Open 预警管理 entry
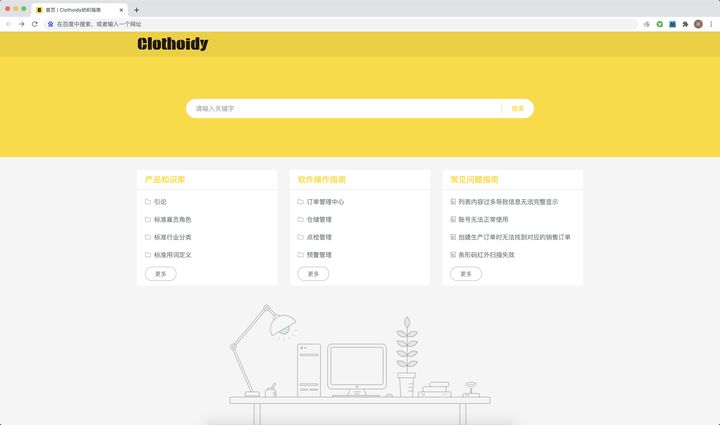The height and width of the screenshot is (425, 720). click(319, 255)
